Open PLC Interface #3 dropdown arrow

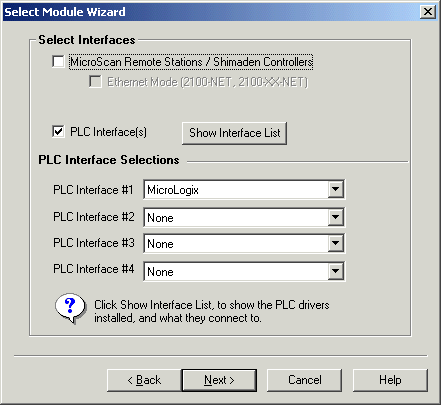[335, 243]
